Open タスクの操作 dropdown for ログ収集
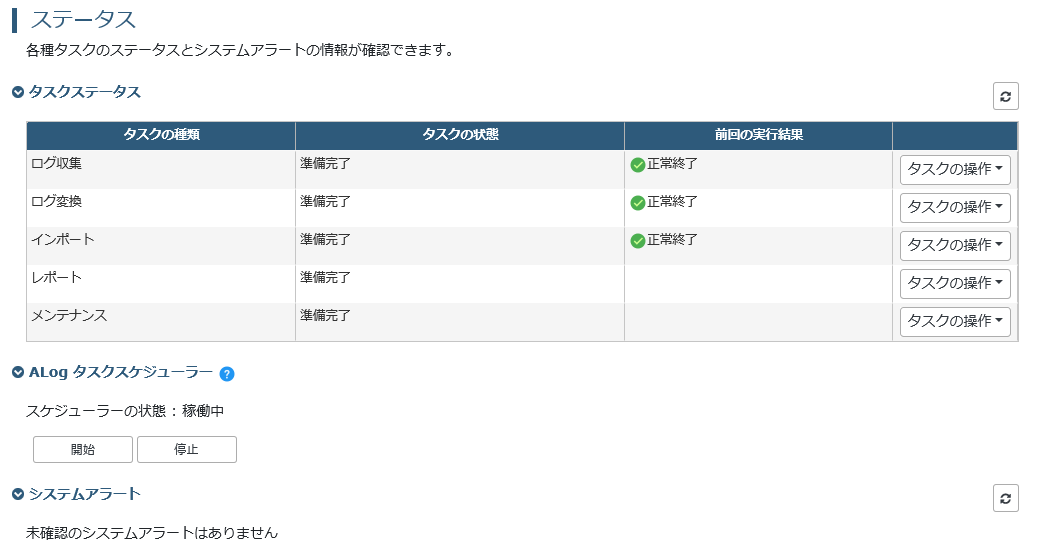The width and height of the screenshot is (1037, 554). click(955, 169)
